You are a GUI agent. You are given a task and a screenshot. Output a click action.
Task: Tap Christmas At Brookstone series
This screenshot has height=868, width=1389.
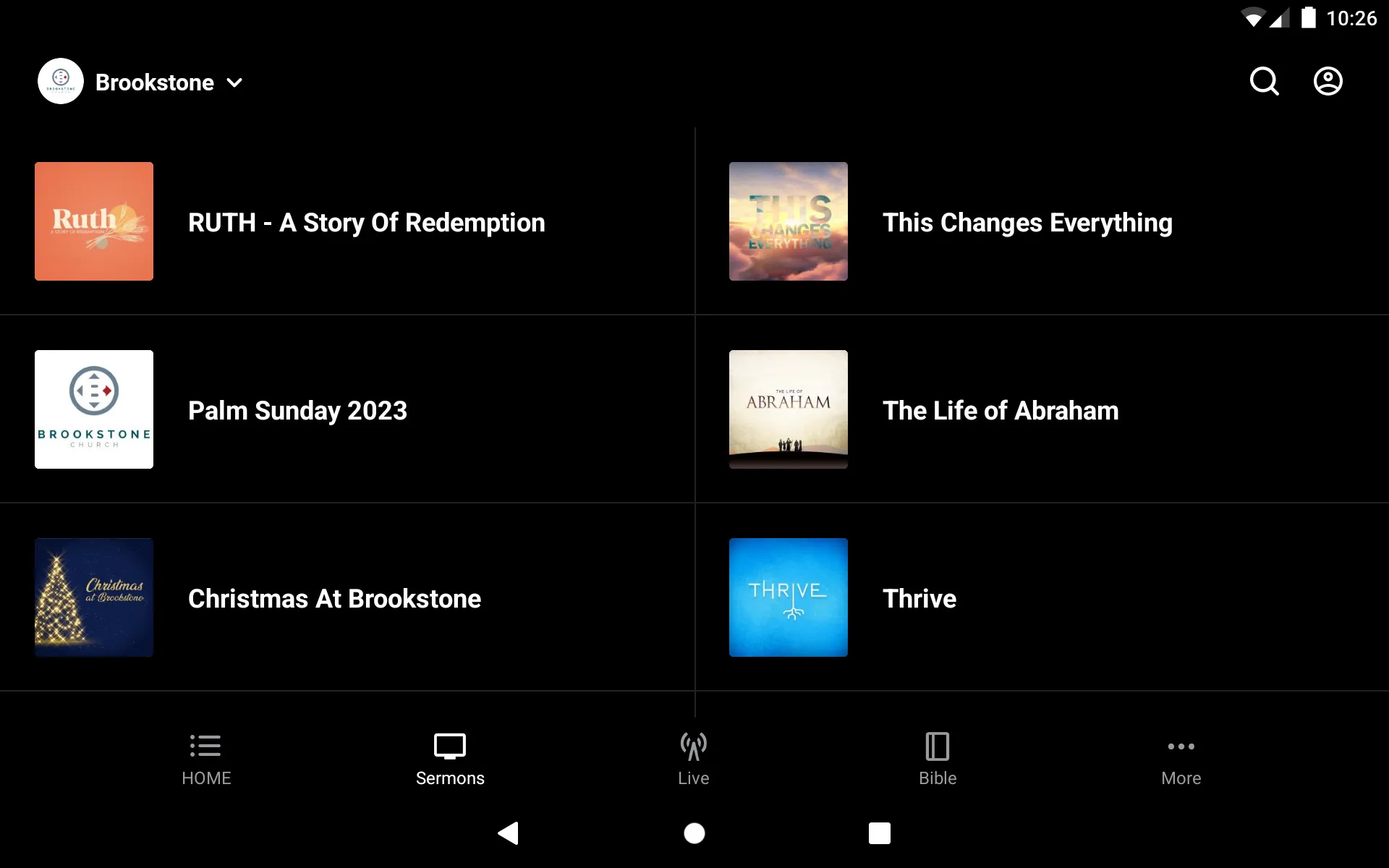coord(335,598)
